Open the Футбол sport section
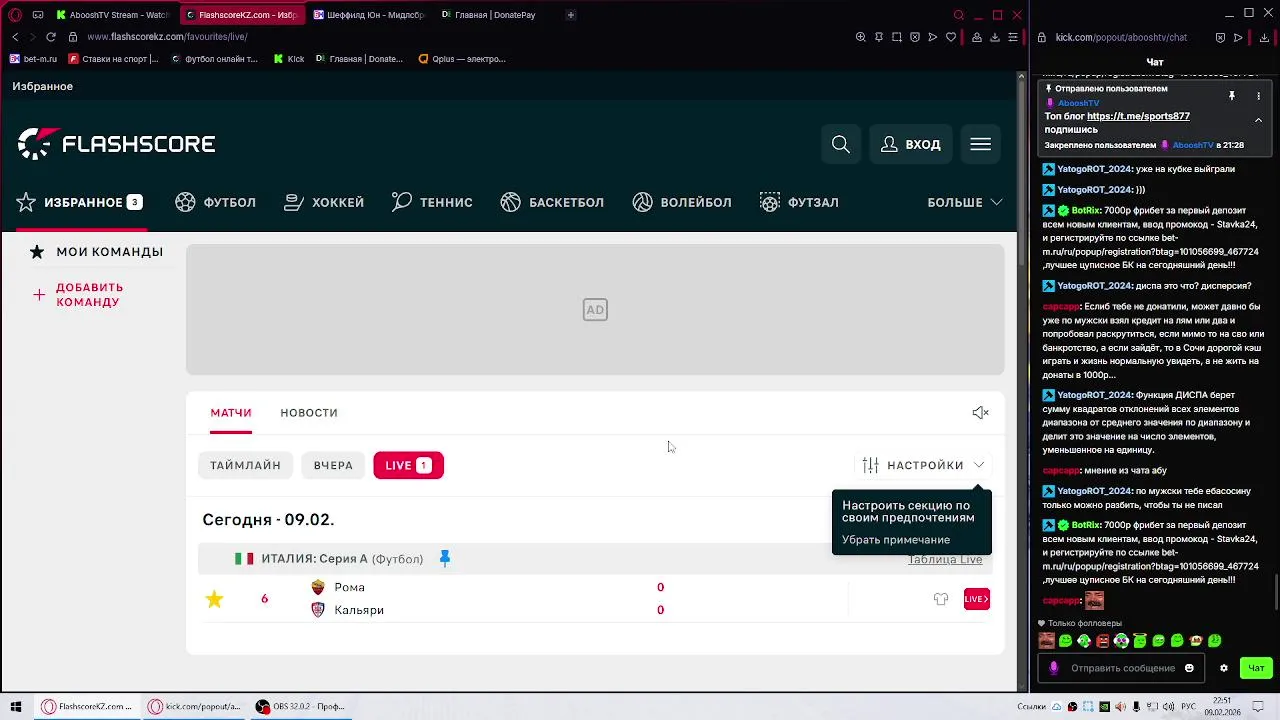The image size is (1280, 720). (x=215, y=202)
